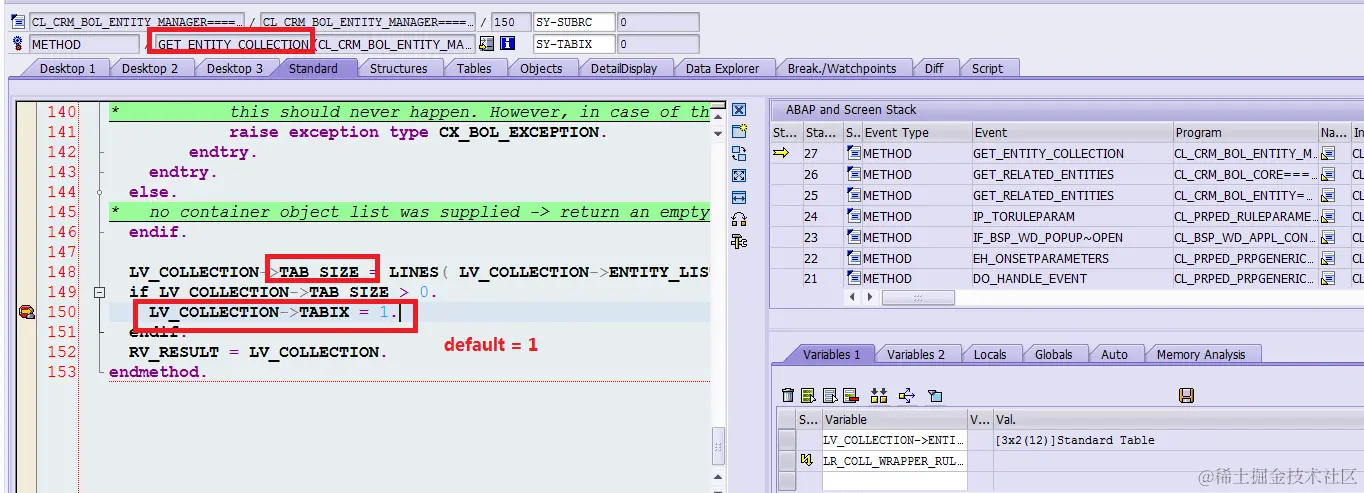This screenshot has width=1364, height=493.
Task: Click the Close Tool icon beside the editor
Action: coord(740,110)
